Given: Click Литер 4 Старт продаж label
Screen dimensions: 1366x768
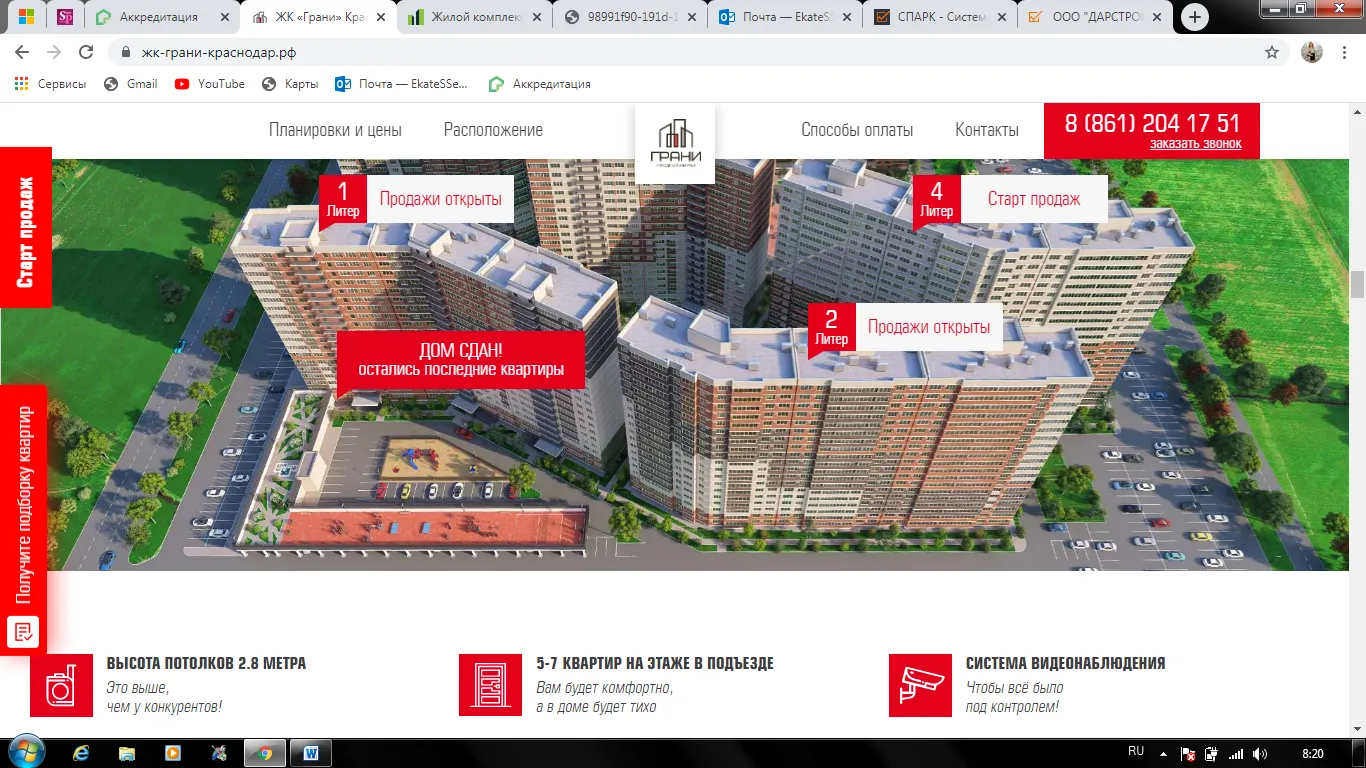Looking at the screenshot, I should point(1033,199).
